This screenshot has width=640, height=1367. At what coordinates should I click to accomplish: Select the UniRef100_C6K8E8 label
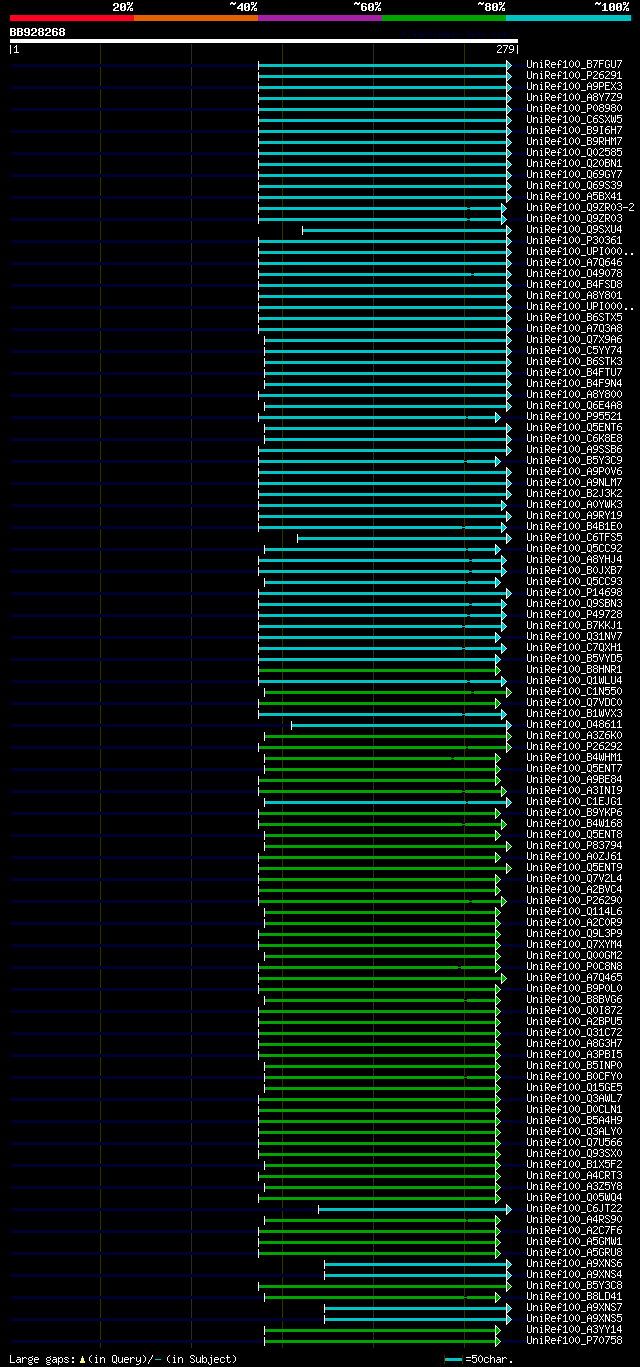click(574, 438)
